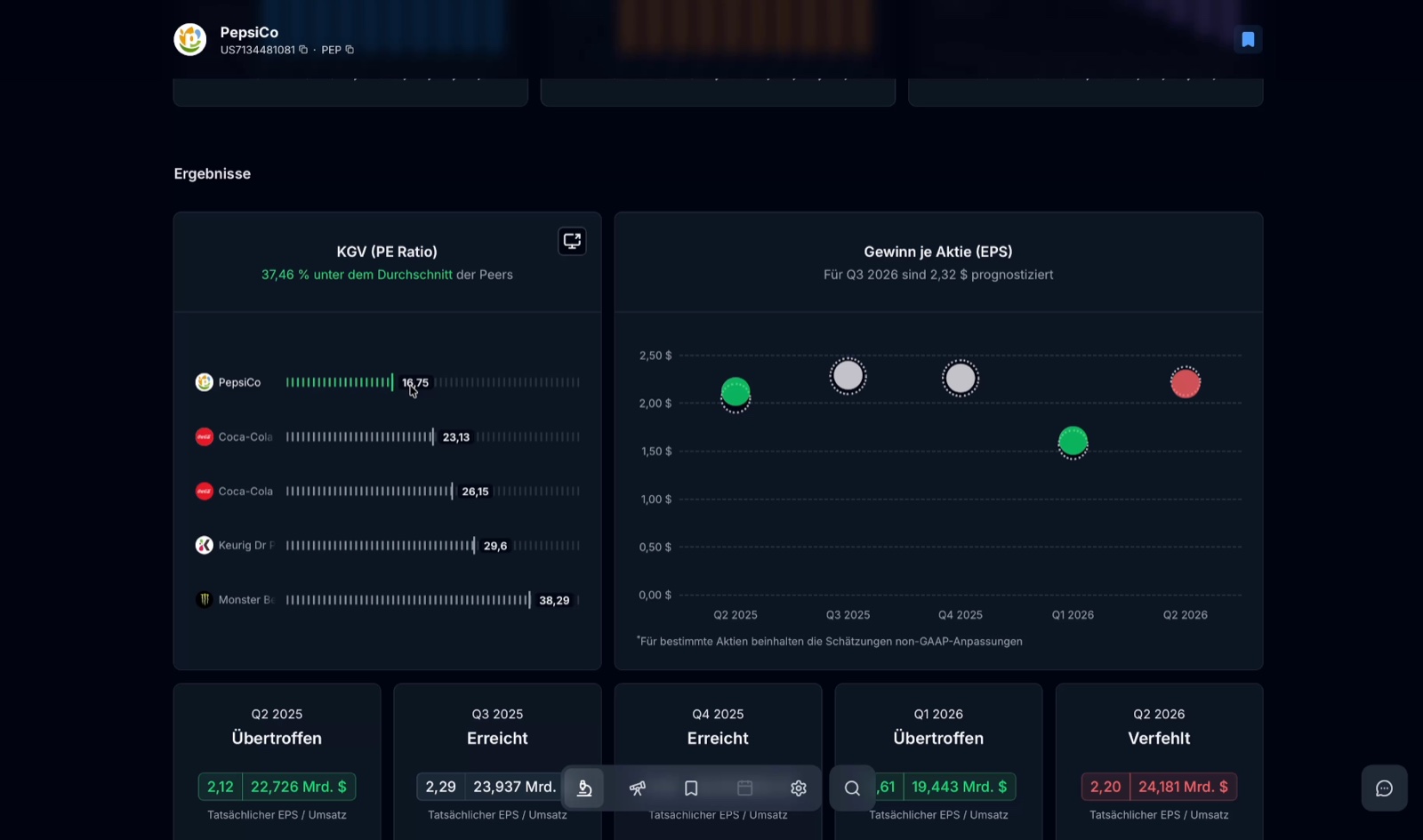Open the microscope analysis icon in bottom dock
Screen dimensions: 1423x840
click(x=584, y=788)
